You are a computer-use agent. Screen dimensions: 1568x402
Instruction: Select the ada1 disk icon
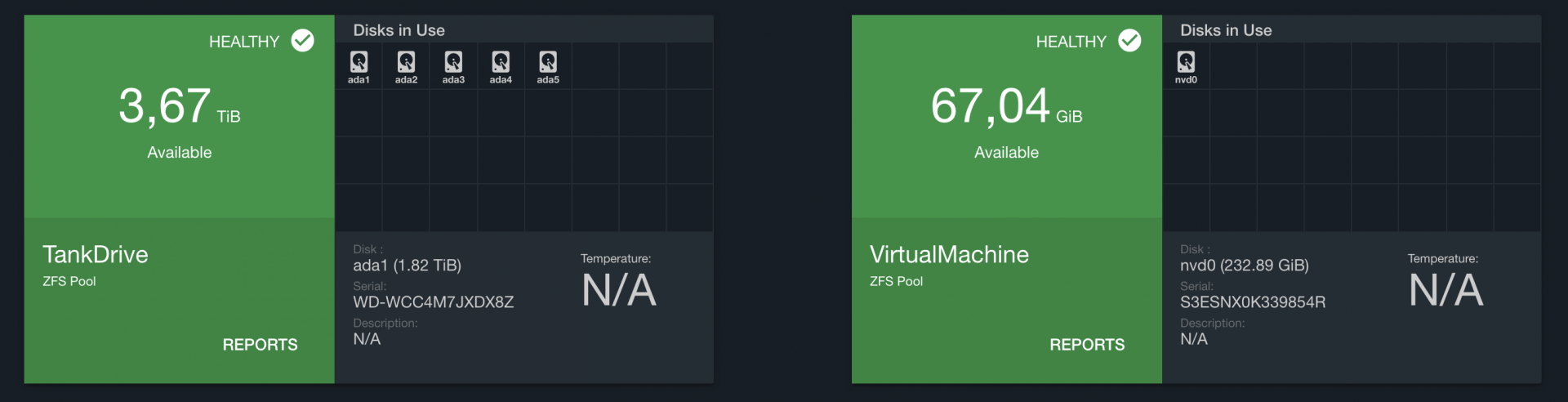coord(359,62)
